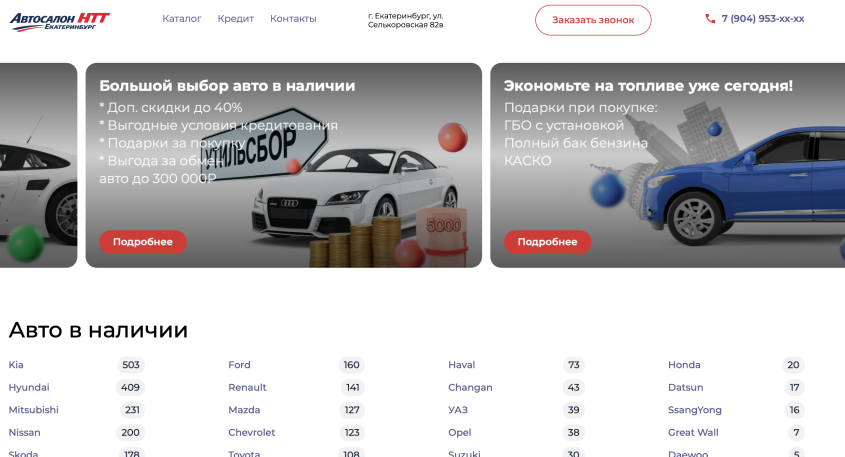
Task: Open the Mazda brand link
Action: coord(244,410)
